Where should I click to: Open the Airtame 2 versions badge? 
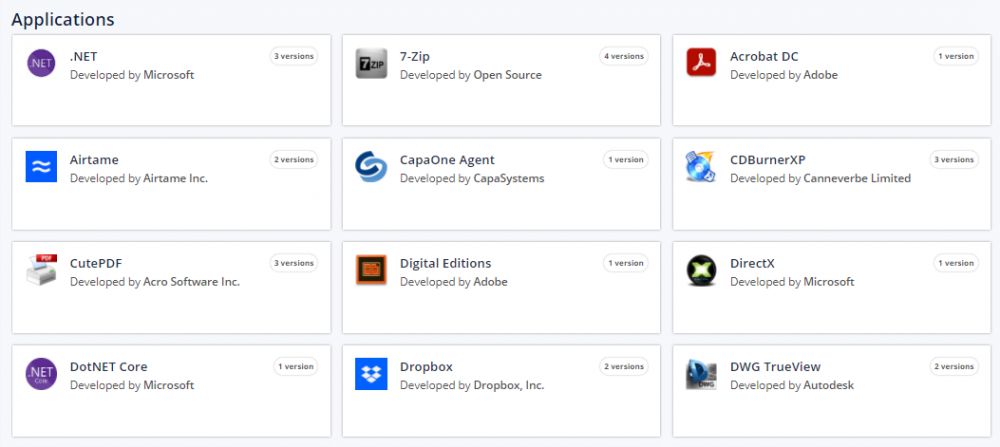tap(293, 159)
